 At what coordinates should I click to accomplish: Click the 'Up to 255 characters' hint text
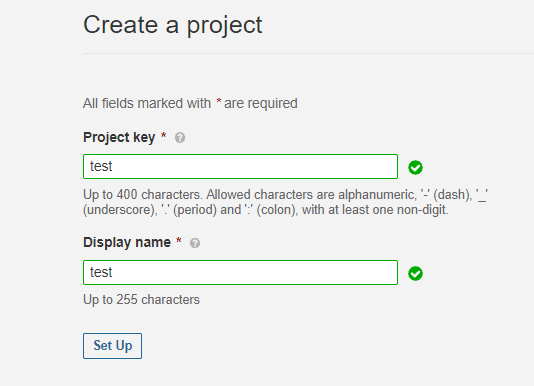[x=141, y=300]
